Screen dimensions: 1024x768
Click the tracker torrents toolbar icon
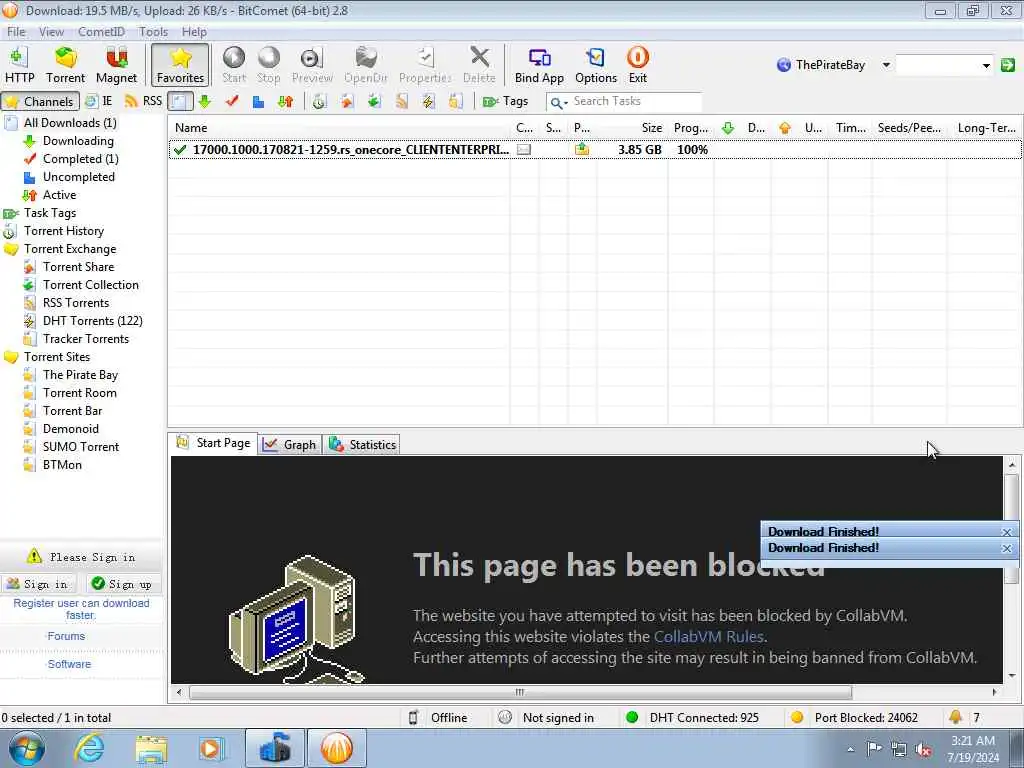pos(455,101)
